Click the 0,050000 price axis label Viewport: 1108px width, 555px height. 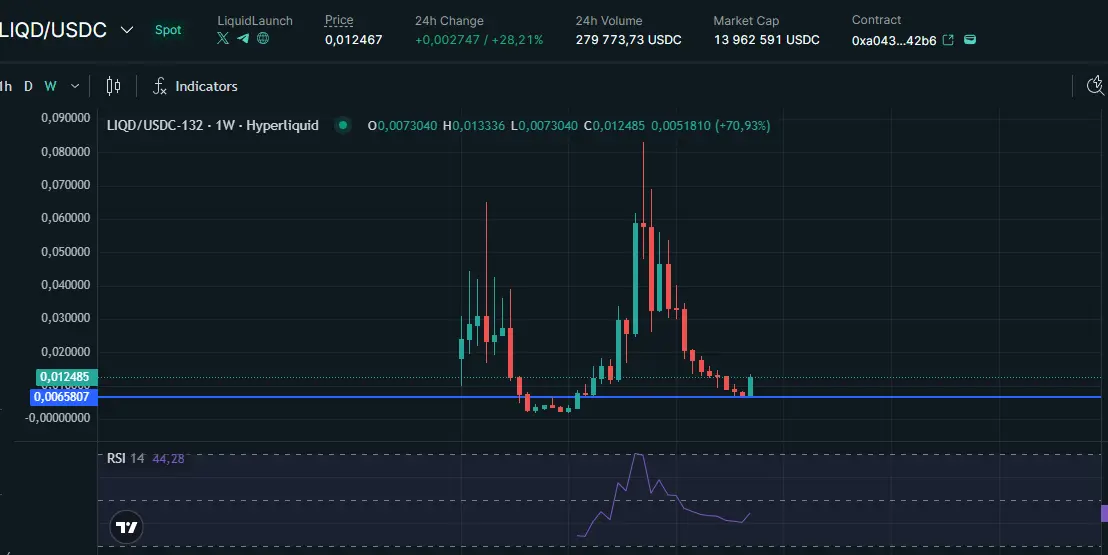(x=66, y=252)
